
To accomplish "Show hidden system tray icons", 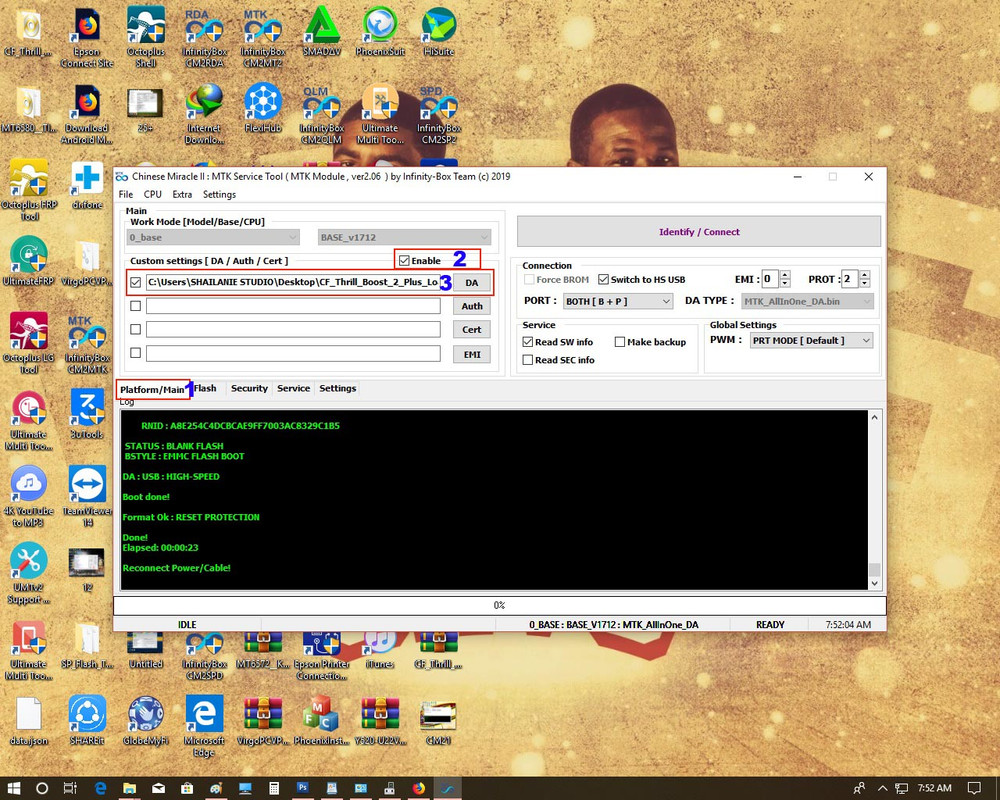I will [x=882, y=788].
